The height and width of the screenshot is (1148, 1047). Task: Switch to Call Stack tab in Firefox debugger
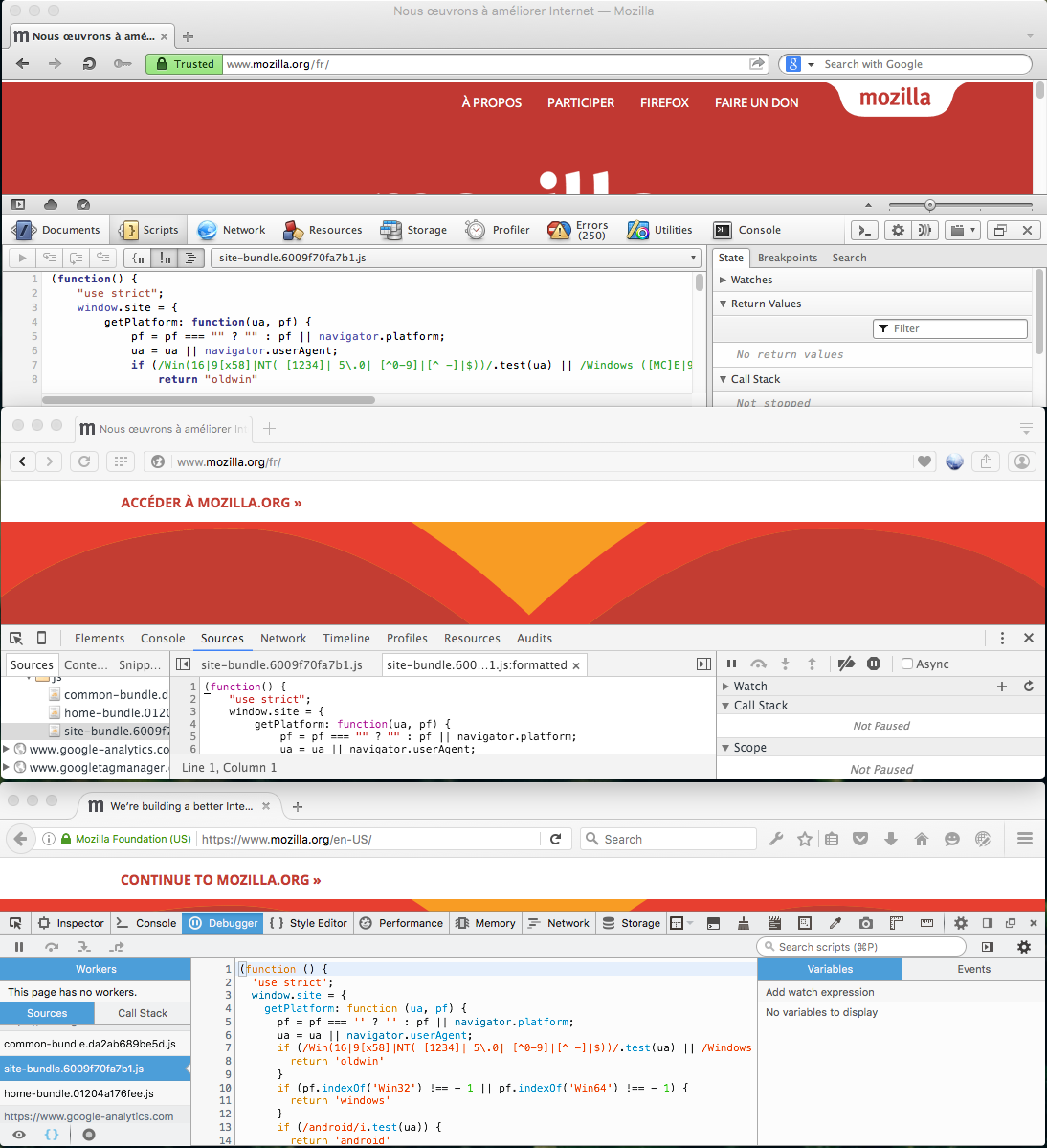coord(143,1013)
